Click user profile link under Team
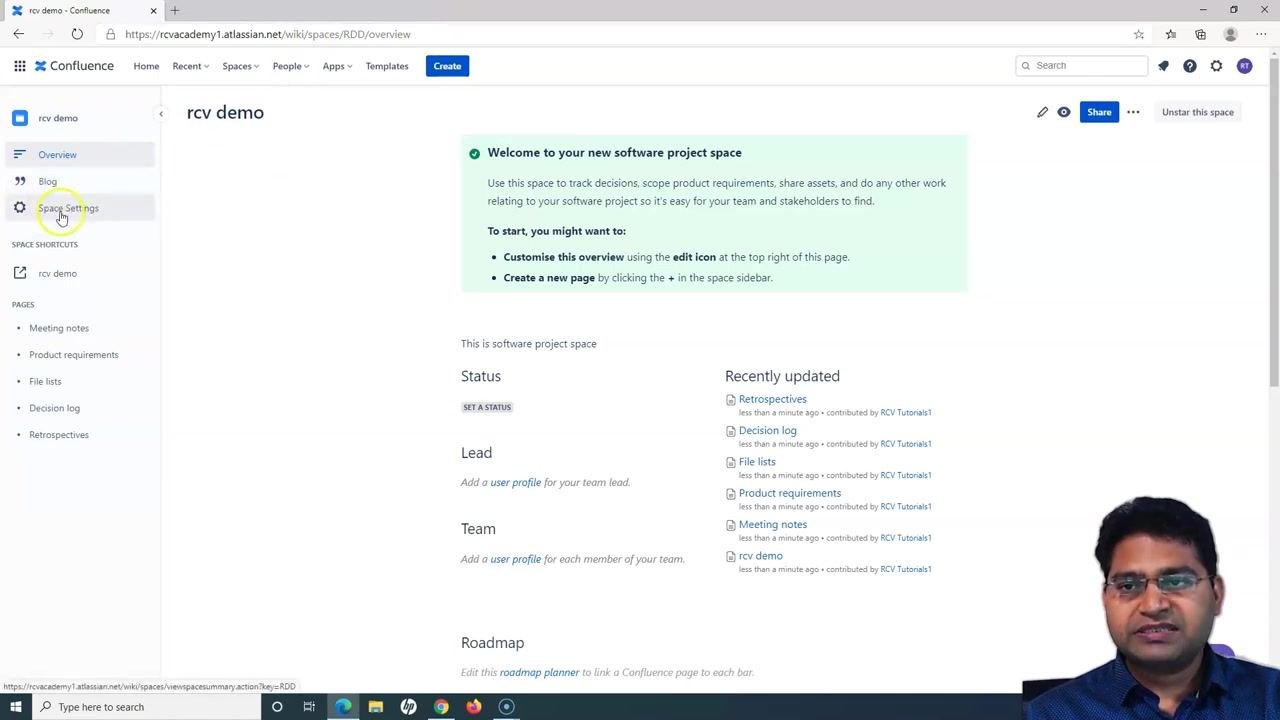 (515, 559)
